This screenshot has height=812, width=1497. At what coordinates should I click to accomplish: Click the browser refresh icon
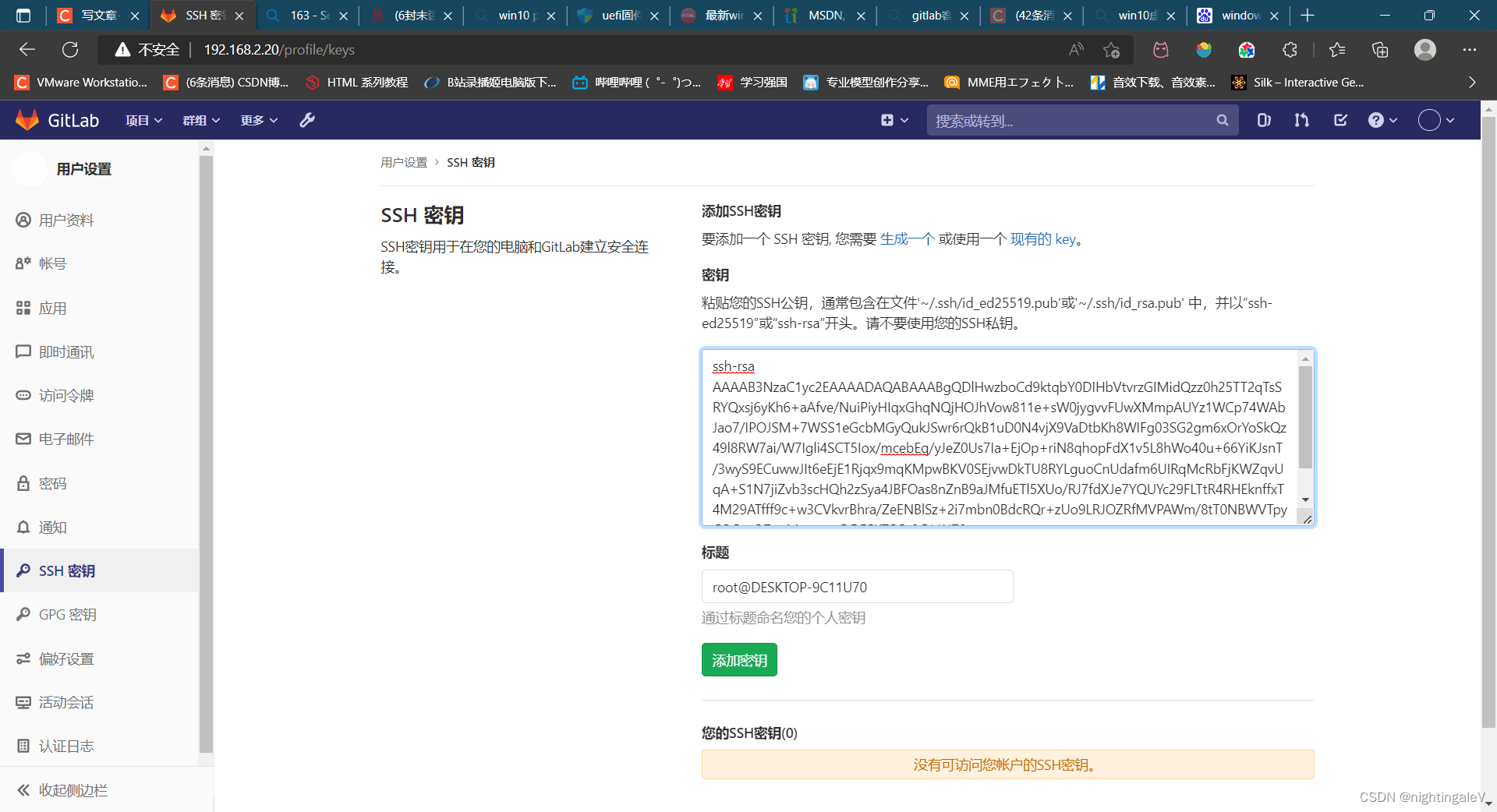pyautogui.click(x=70, y=50)
